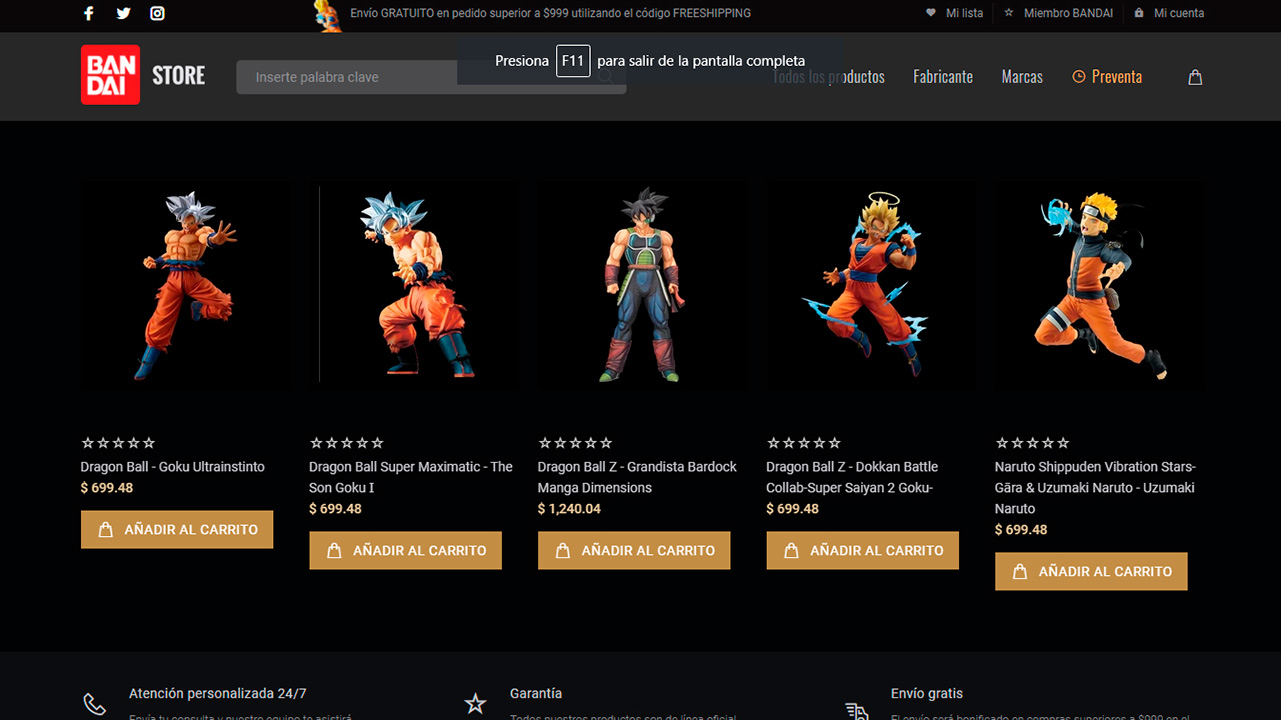1281x720 pixels.
Task: Click the keyword search input field
Action: point(431,77)
